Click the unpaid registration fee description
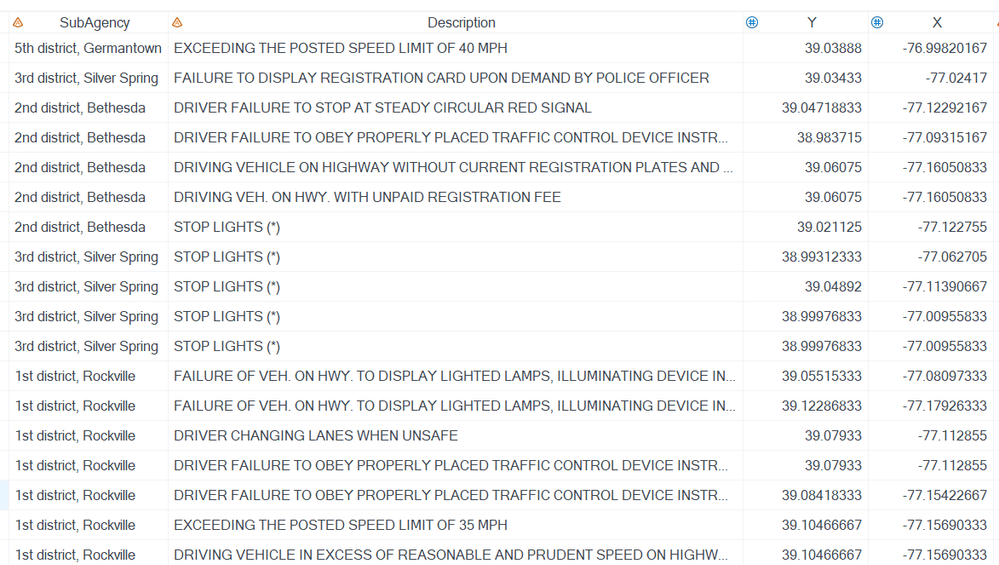This screenshot has width=999, height=565. [x=367, y=197]
